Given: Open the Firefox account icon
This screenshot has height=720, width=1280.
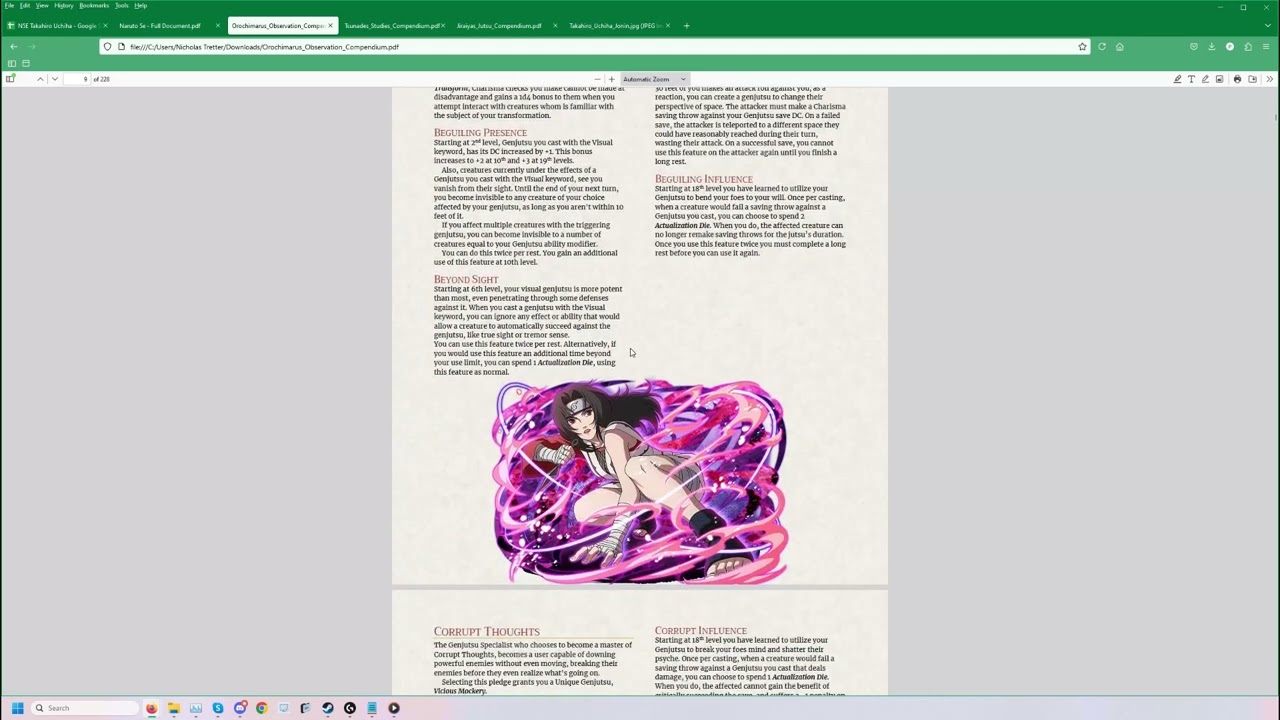Looking at the screenshot, I should (x=1230, y=46).
